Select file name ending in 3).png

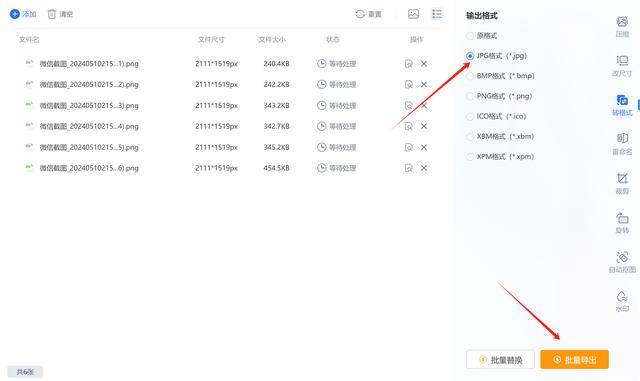click(x=89, y=105)
